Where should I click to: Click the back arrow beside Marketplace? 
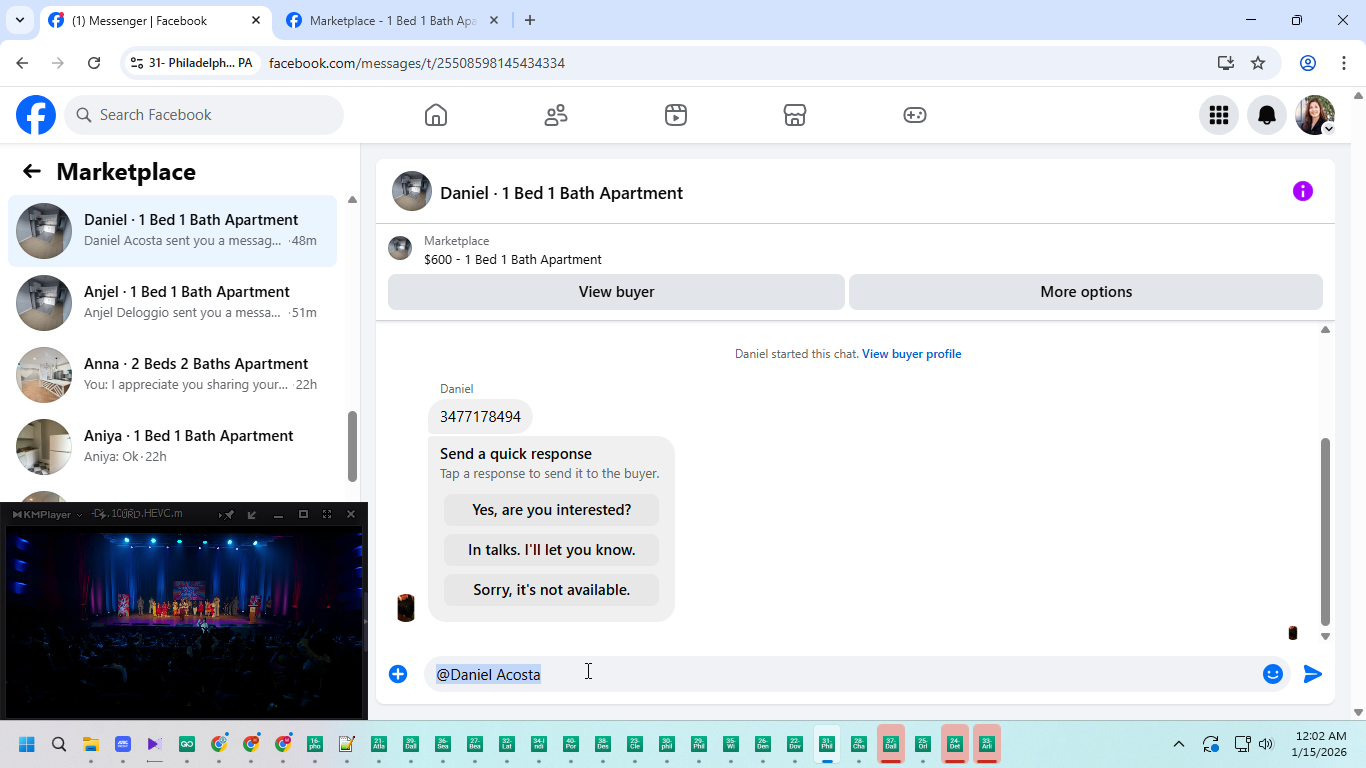[32, 171]
